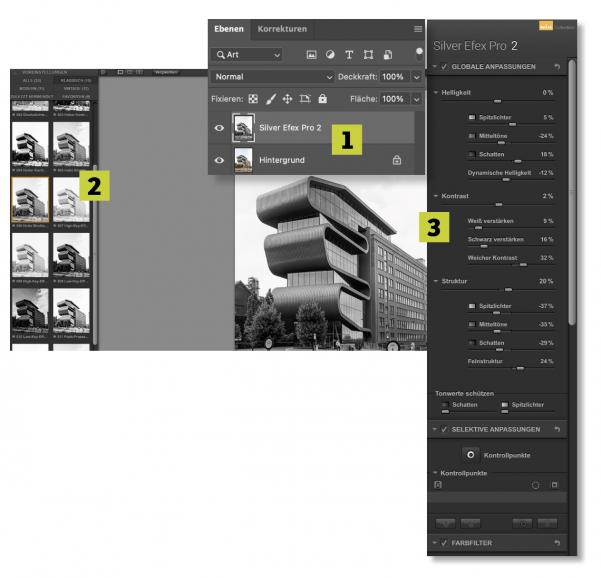This screenshot has width=601, height=578.
Task: Switch to the Ebenen tab
Action: [229, 29]
